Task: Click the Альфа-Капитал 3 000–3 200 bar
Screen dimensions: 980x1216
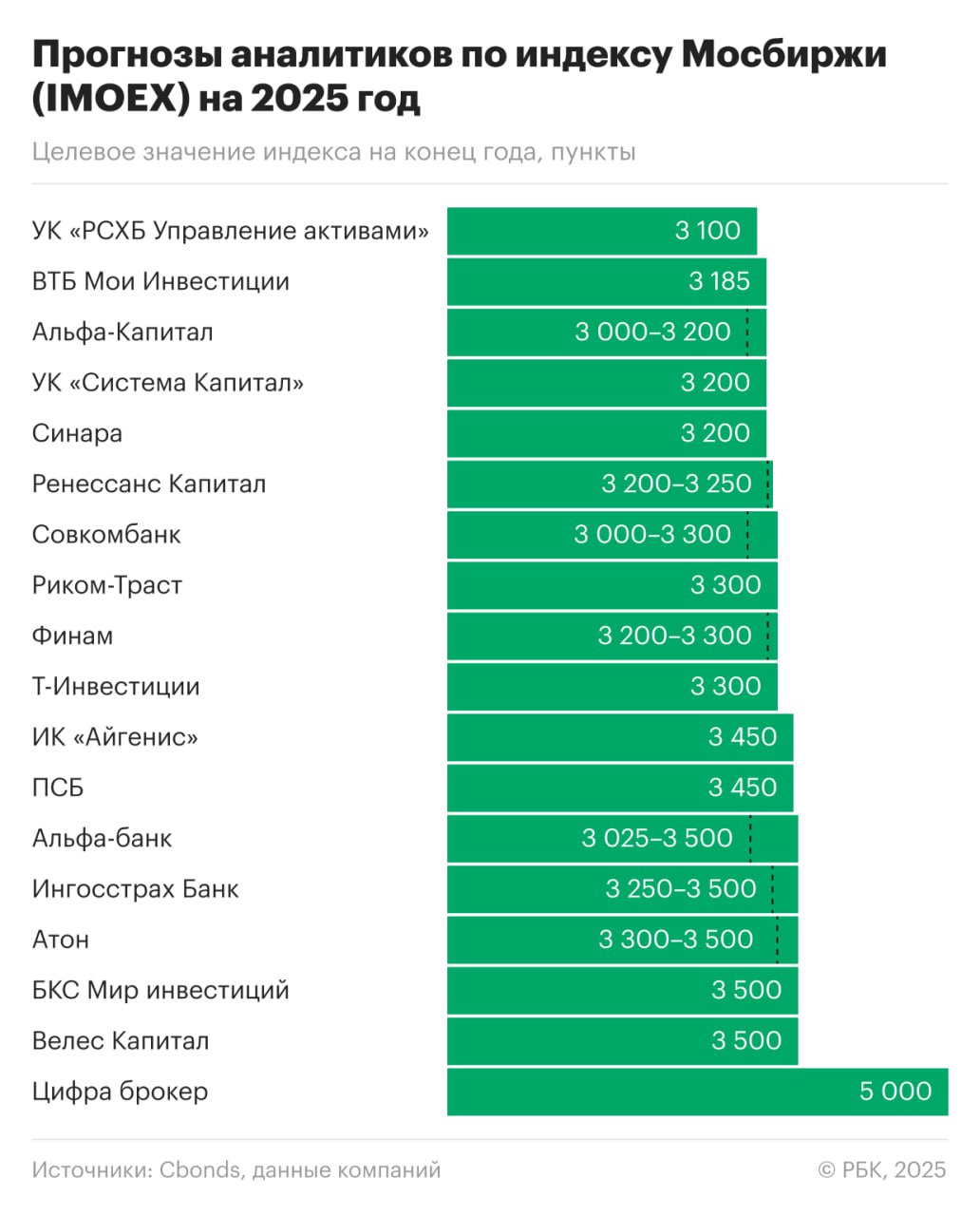Action: 606,332
